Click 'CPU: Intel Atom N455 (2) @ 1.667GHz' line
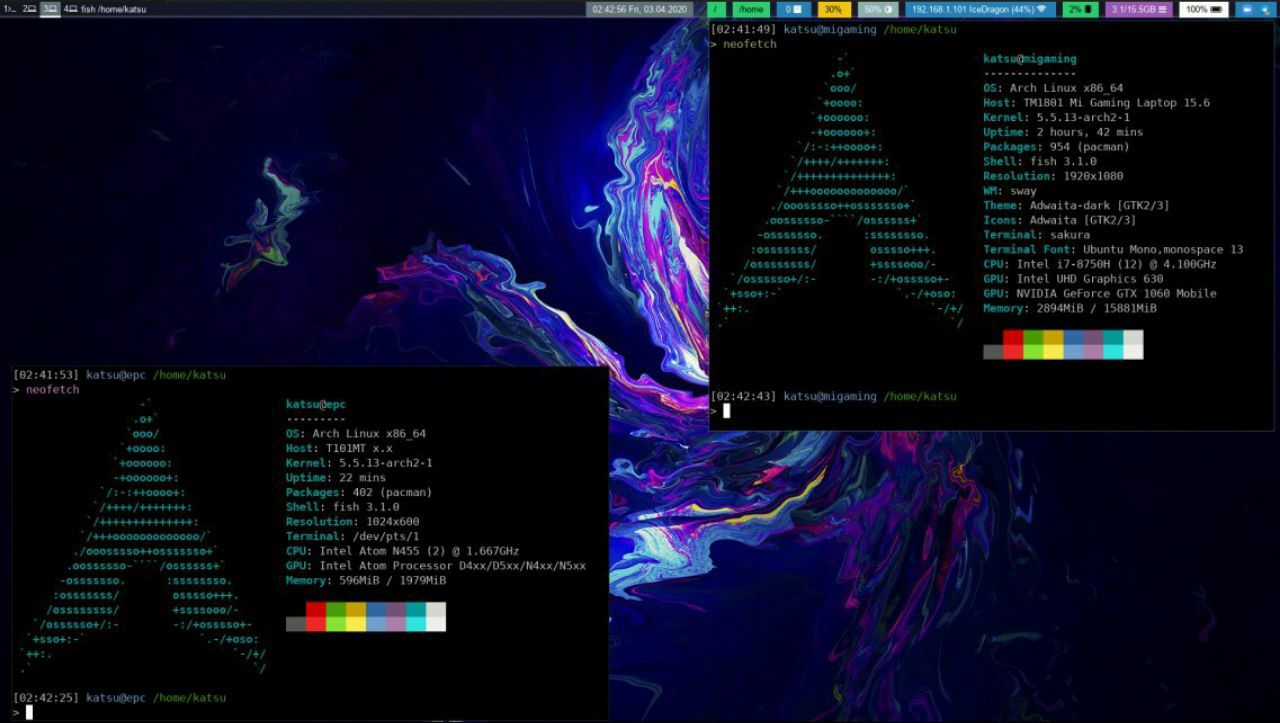 403,551
